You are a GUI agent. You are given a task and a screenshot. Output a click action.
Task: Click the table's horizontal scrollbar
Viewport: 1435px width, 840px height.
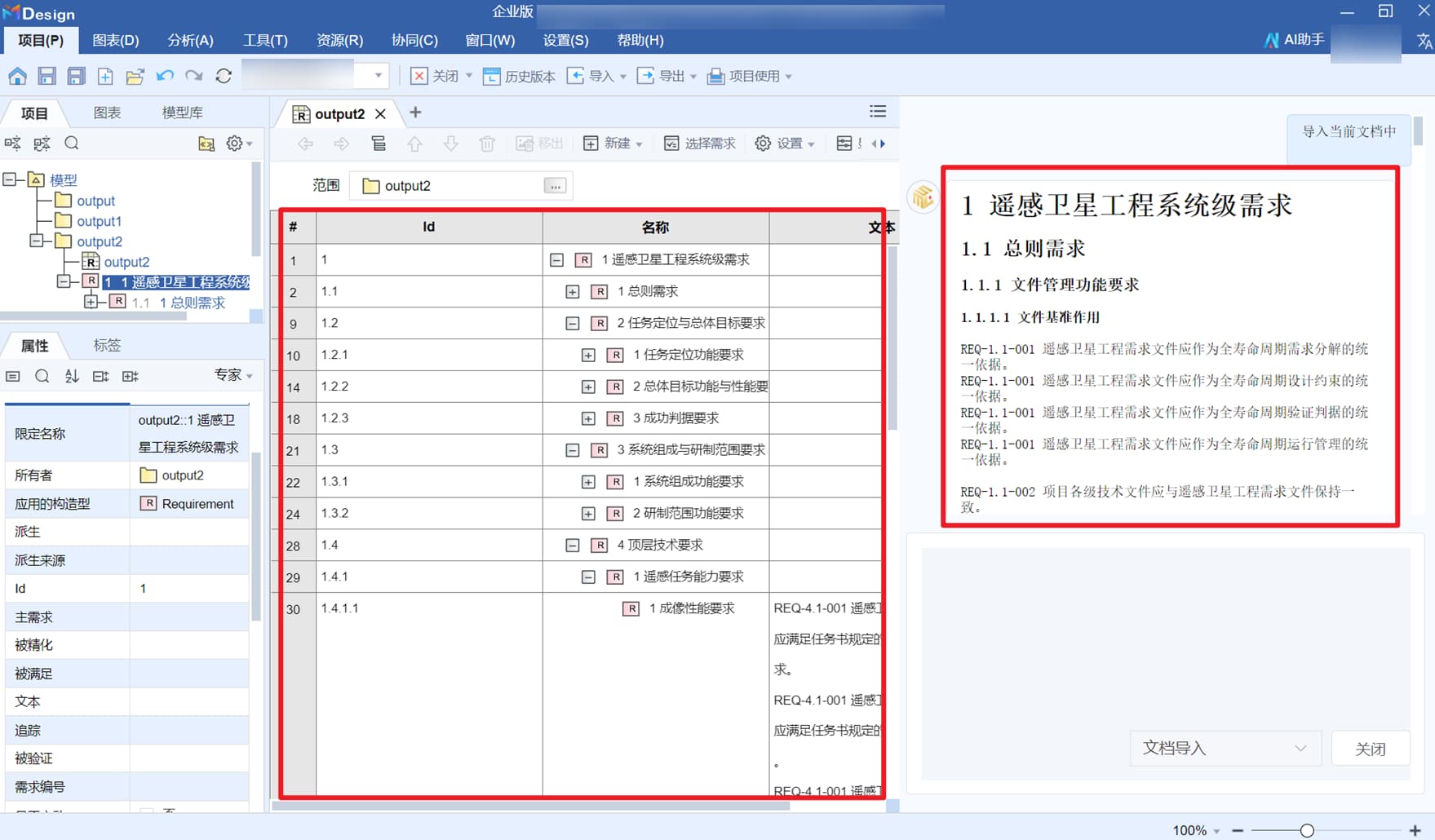[530, 806]
